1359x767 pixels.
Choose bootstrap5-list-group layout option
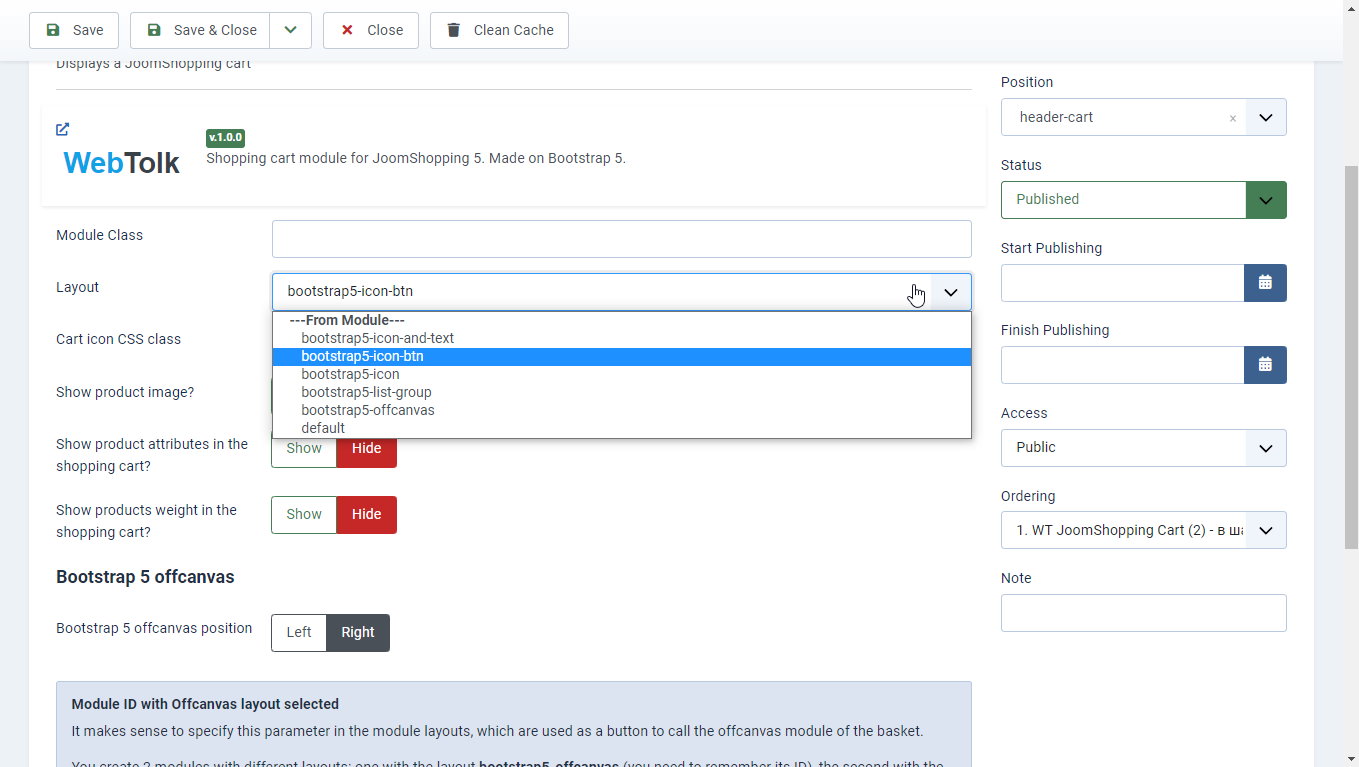(x=366, y=392)
